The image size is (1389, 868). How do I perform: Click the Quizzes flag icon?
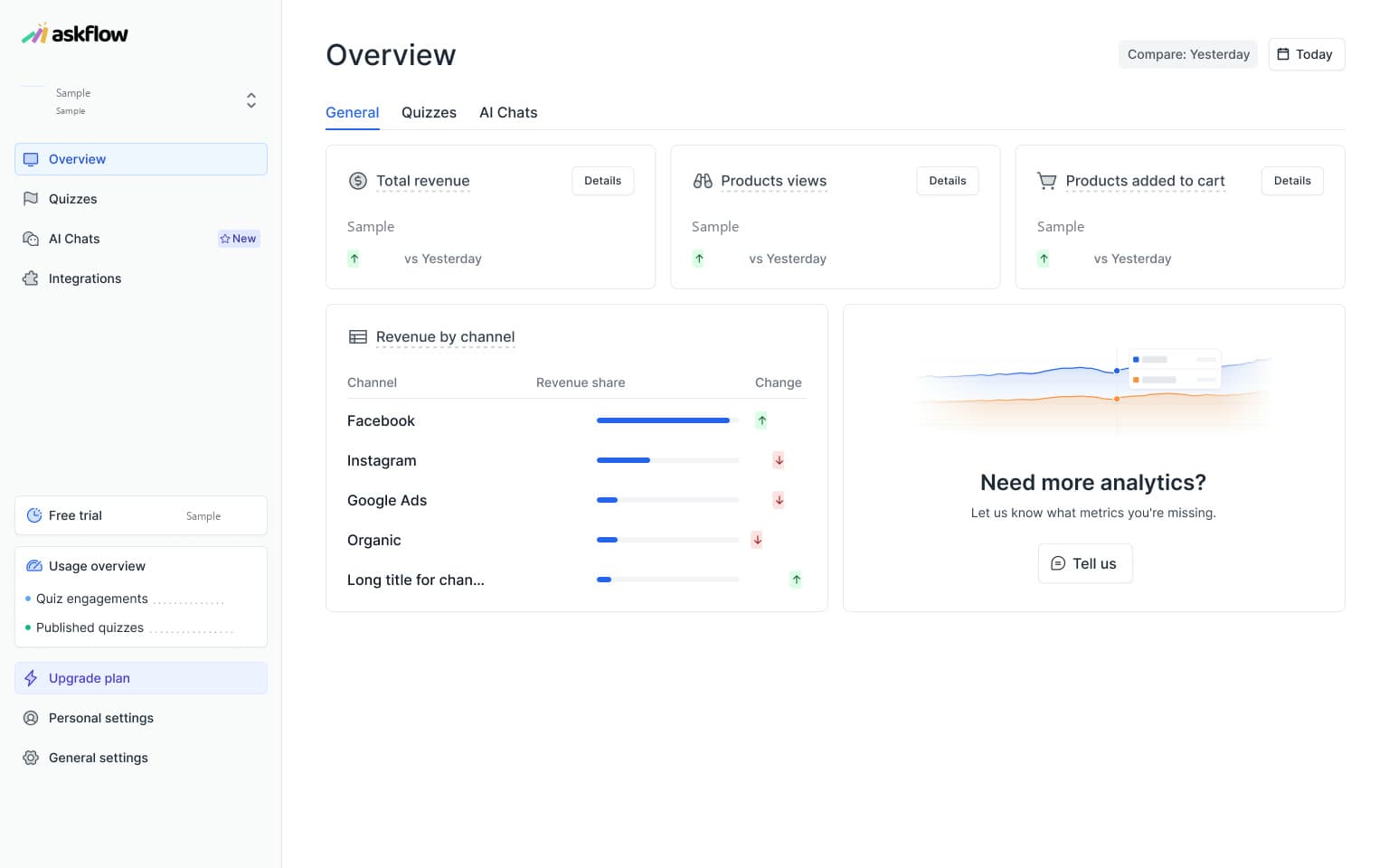31,199
